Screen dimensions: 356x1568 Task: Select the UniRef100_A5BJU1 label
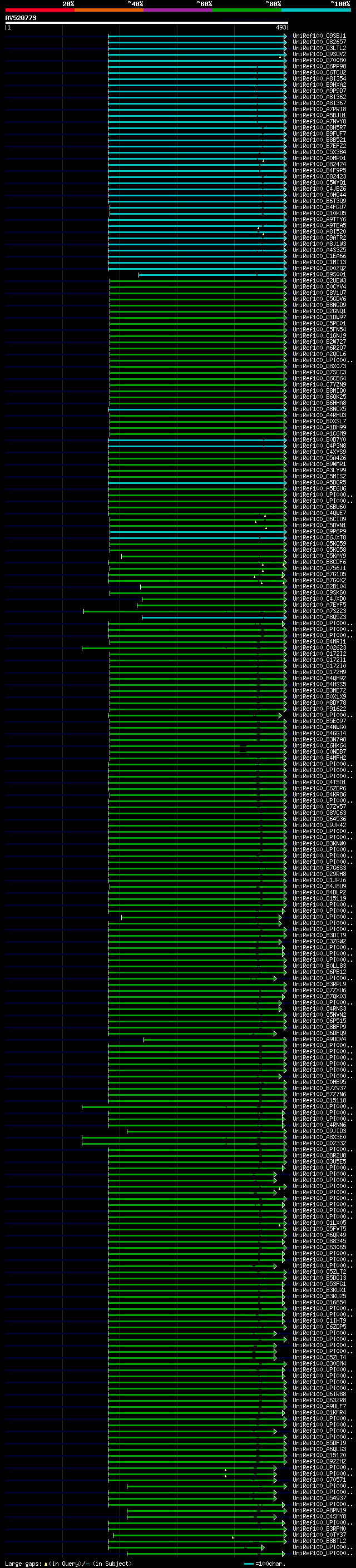tap(319, 116)
